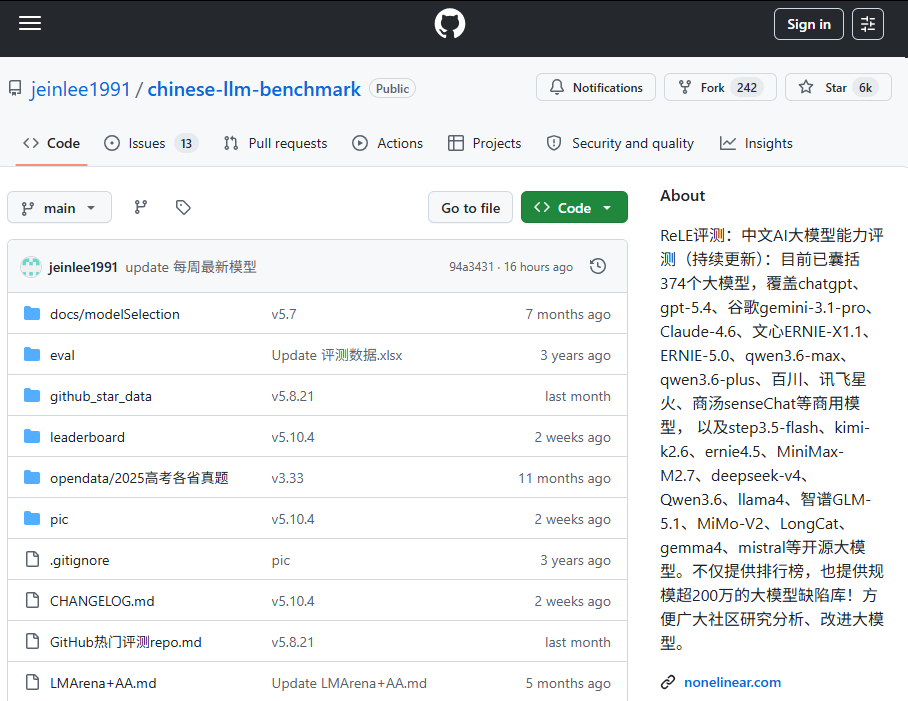Open the Projects tab
This screenshot has height=701, width=908.
[485, 144]
